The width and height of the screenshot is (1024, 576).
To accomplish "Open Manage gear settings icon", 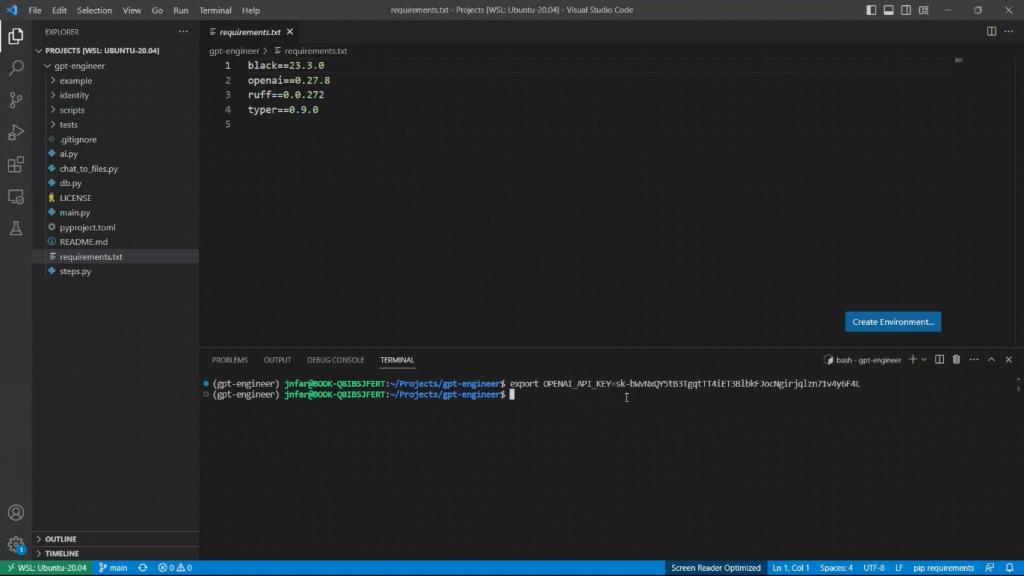I will 16,545.
